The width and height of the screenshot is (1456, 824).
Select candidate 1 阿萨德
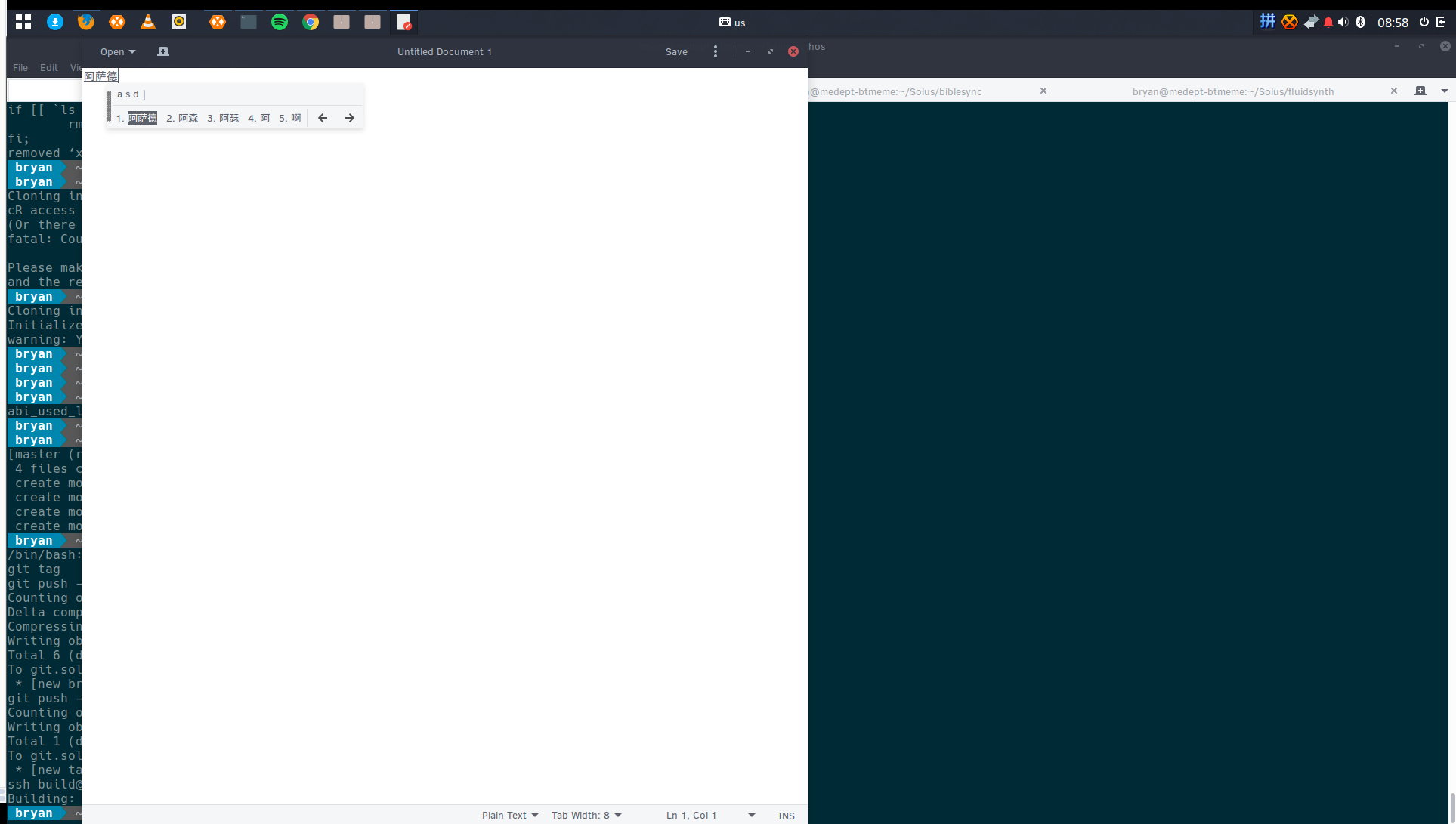coord(137,118)
